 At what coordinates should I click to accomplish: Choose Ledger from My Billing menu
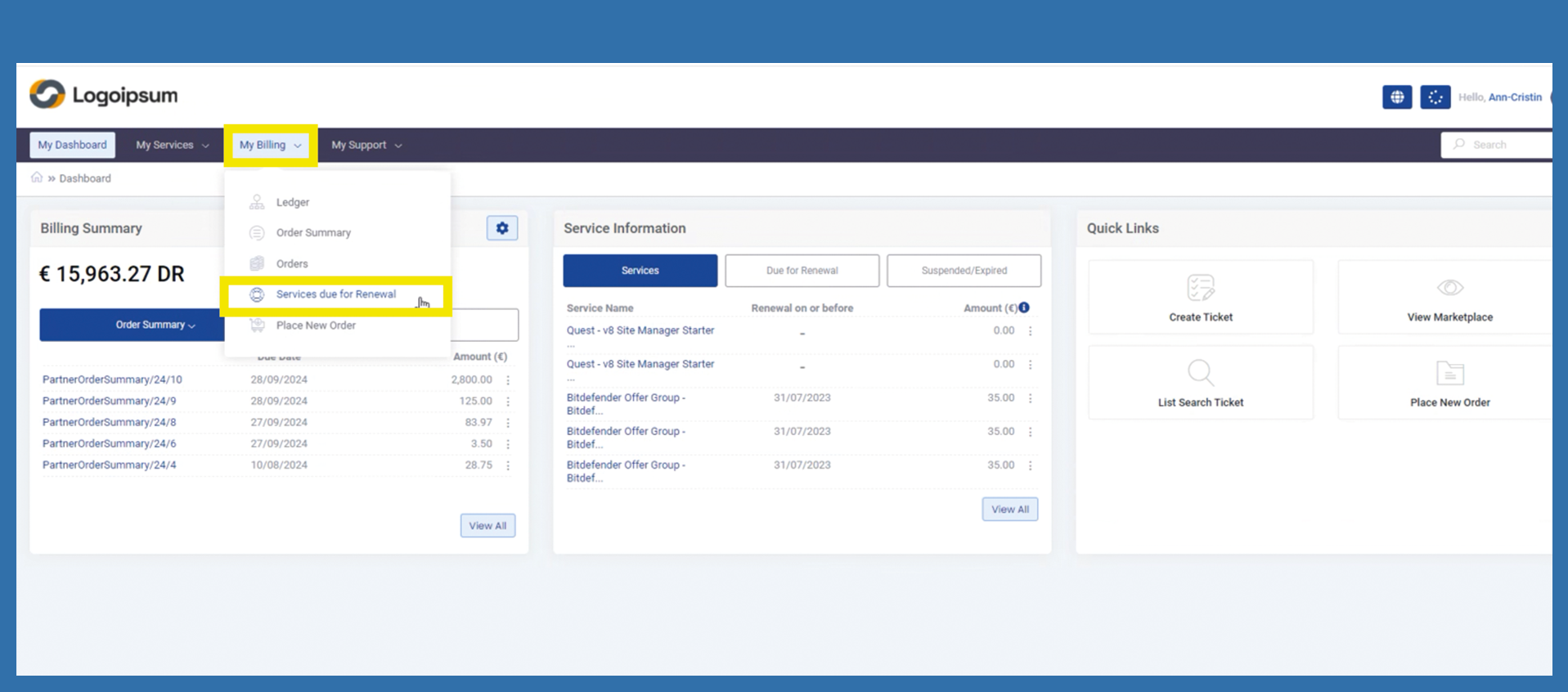[x=292, y=202]
